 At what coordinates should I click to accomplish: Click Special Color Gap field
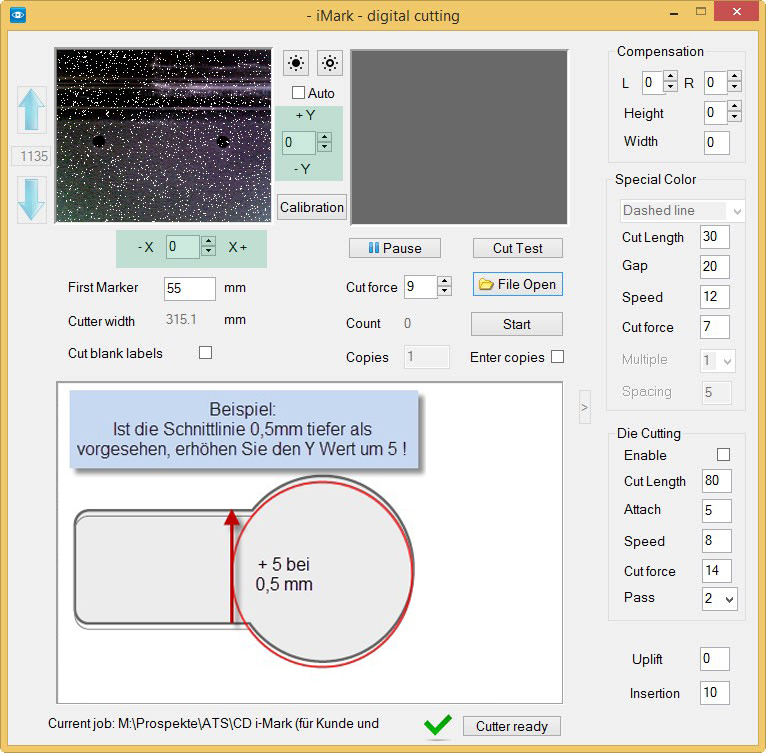[715, 267]
